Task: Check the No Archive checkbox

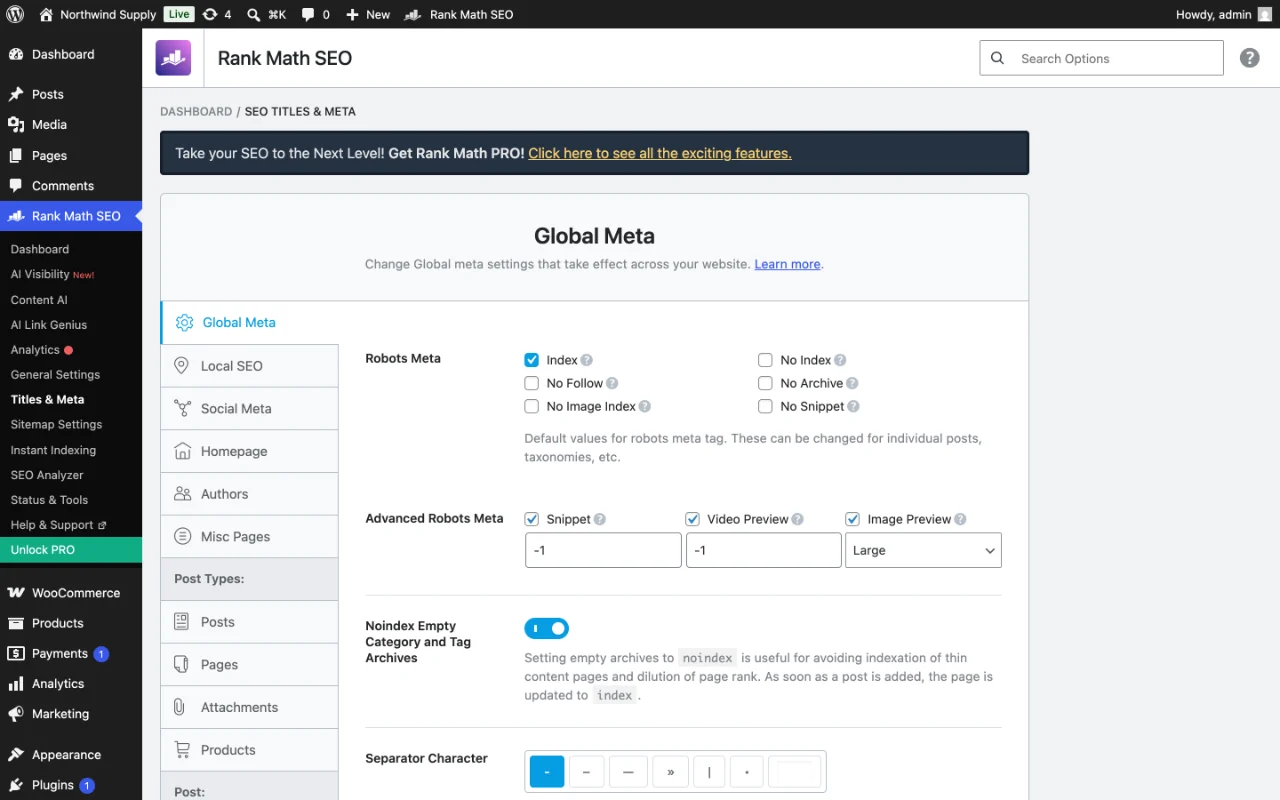Action: pos(765,383)
